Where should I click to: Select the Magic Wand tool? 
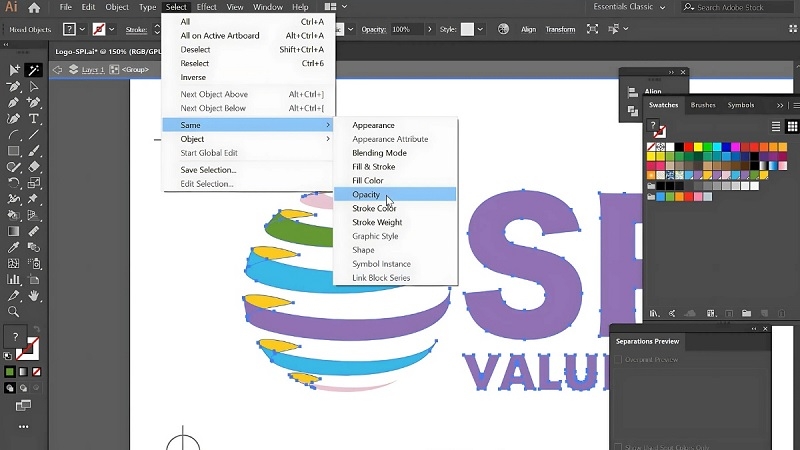coord(34,70)
